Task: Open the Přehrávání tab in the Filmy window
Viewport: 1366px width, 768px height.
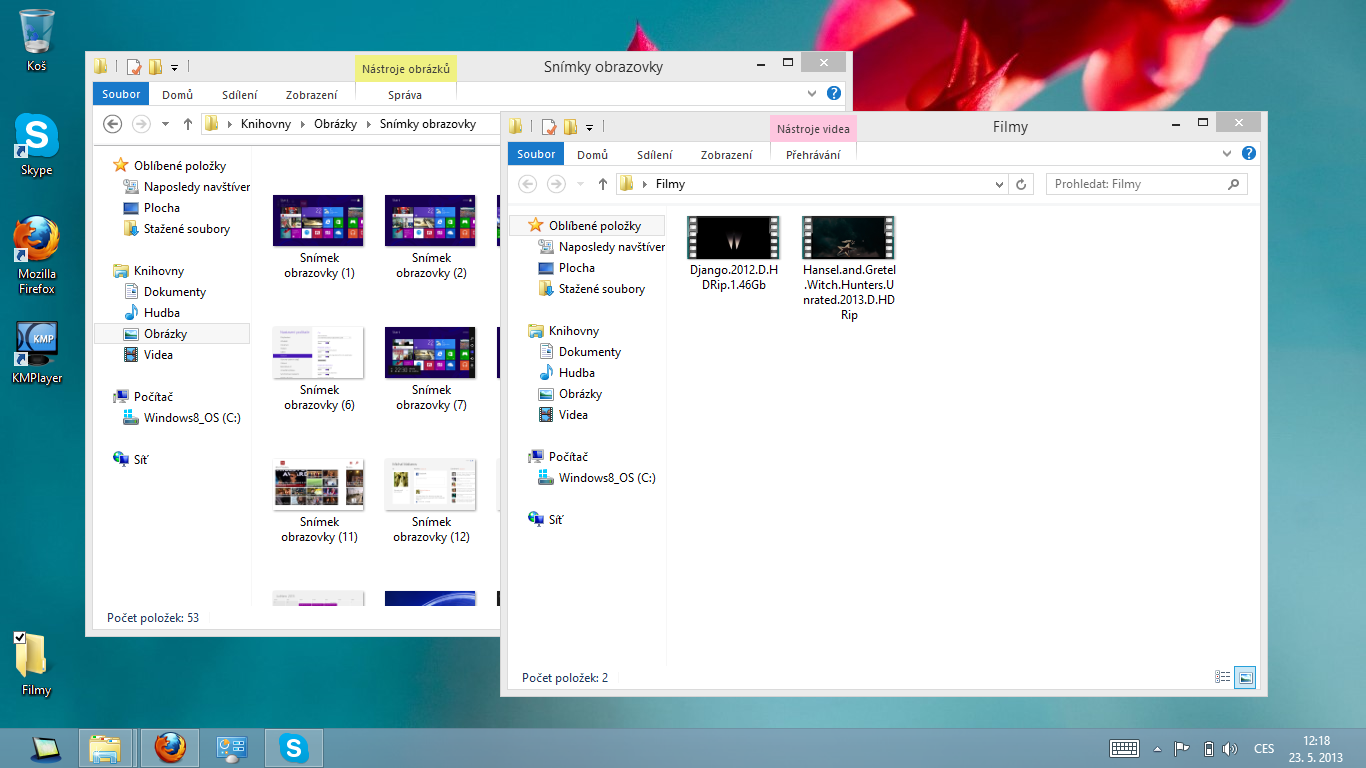Action: (813, 155)
